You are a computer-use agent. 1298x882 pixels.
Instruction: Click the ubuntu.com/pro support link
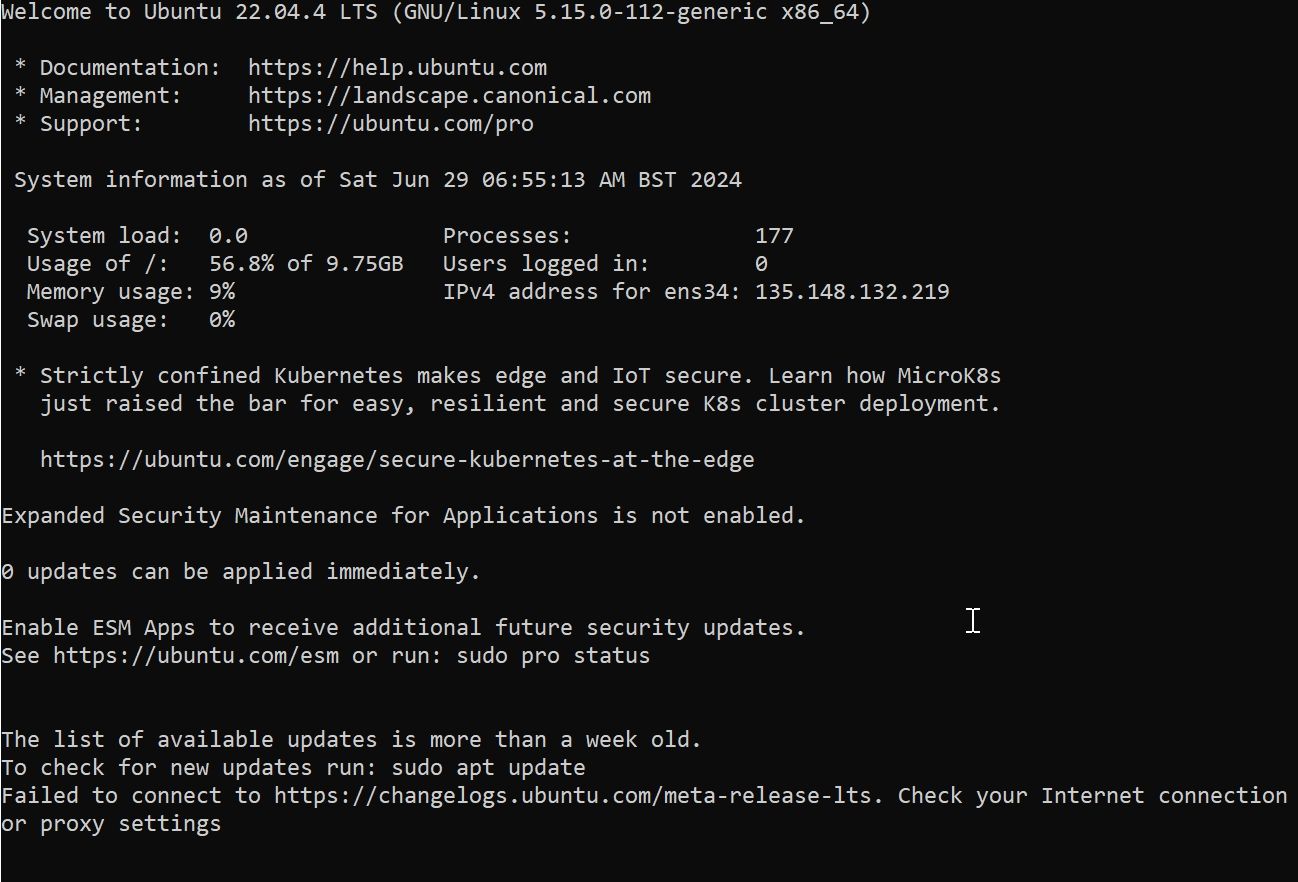tap(390, 124)
